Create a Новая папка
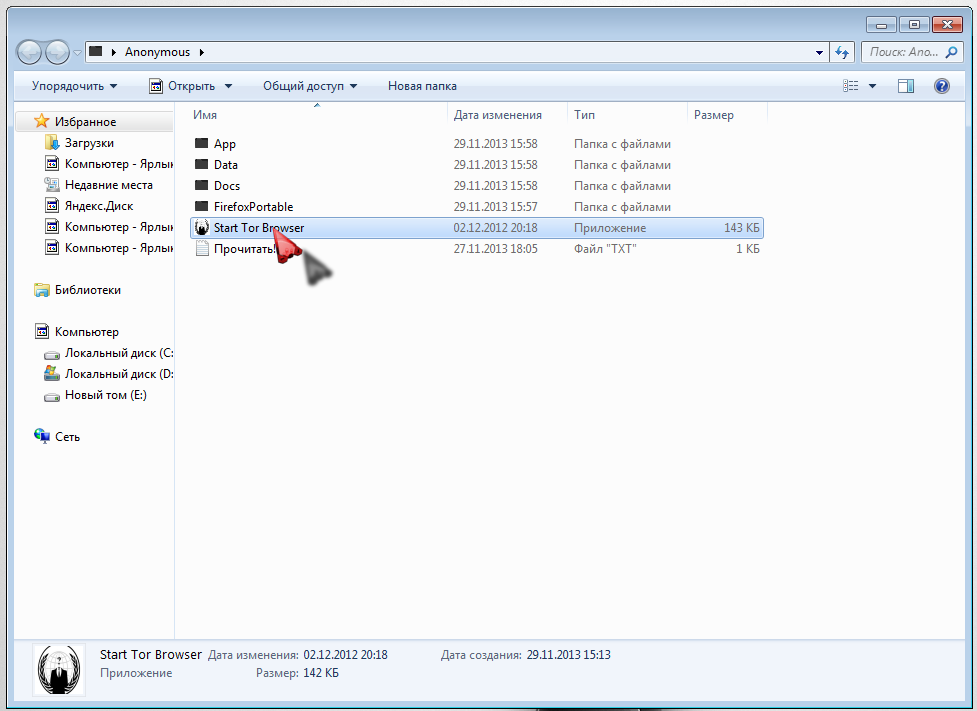This screenshot has width=977, height=711. click(422, 86)
